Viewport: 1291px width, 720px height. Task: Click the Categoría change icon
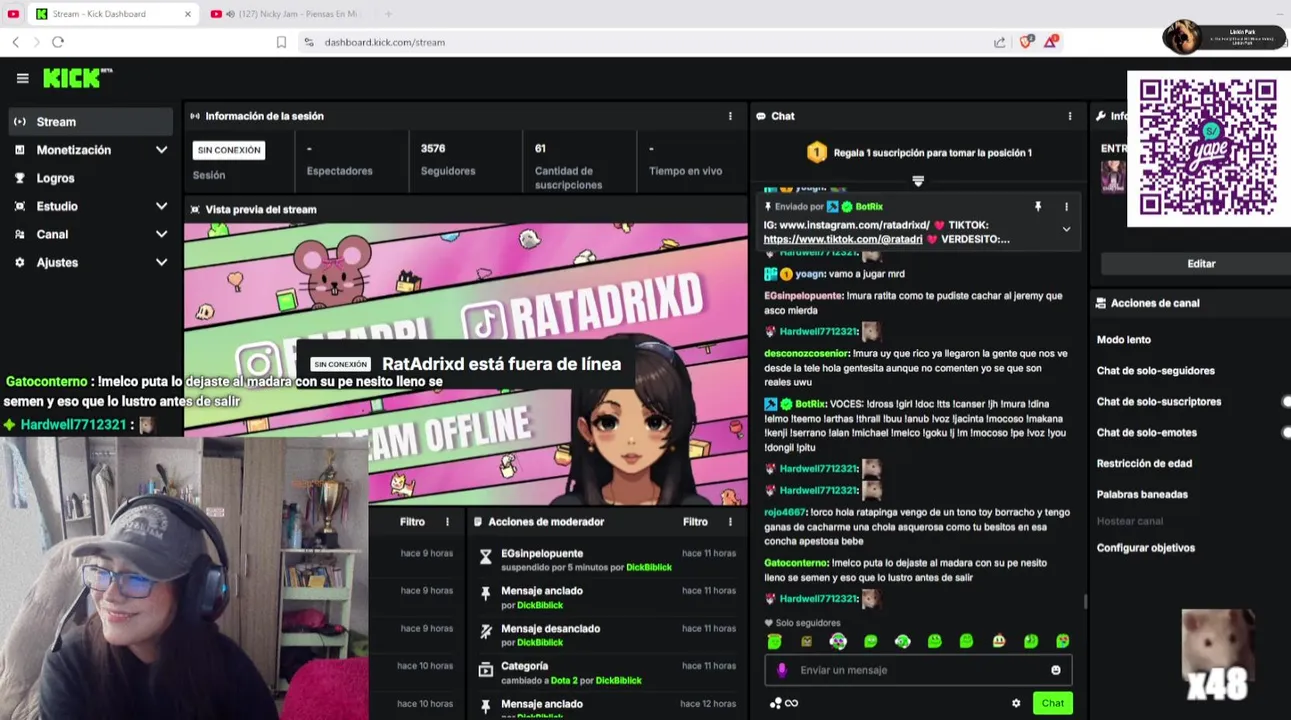(x=486, y=670)
